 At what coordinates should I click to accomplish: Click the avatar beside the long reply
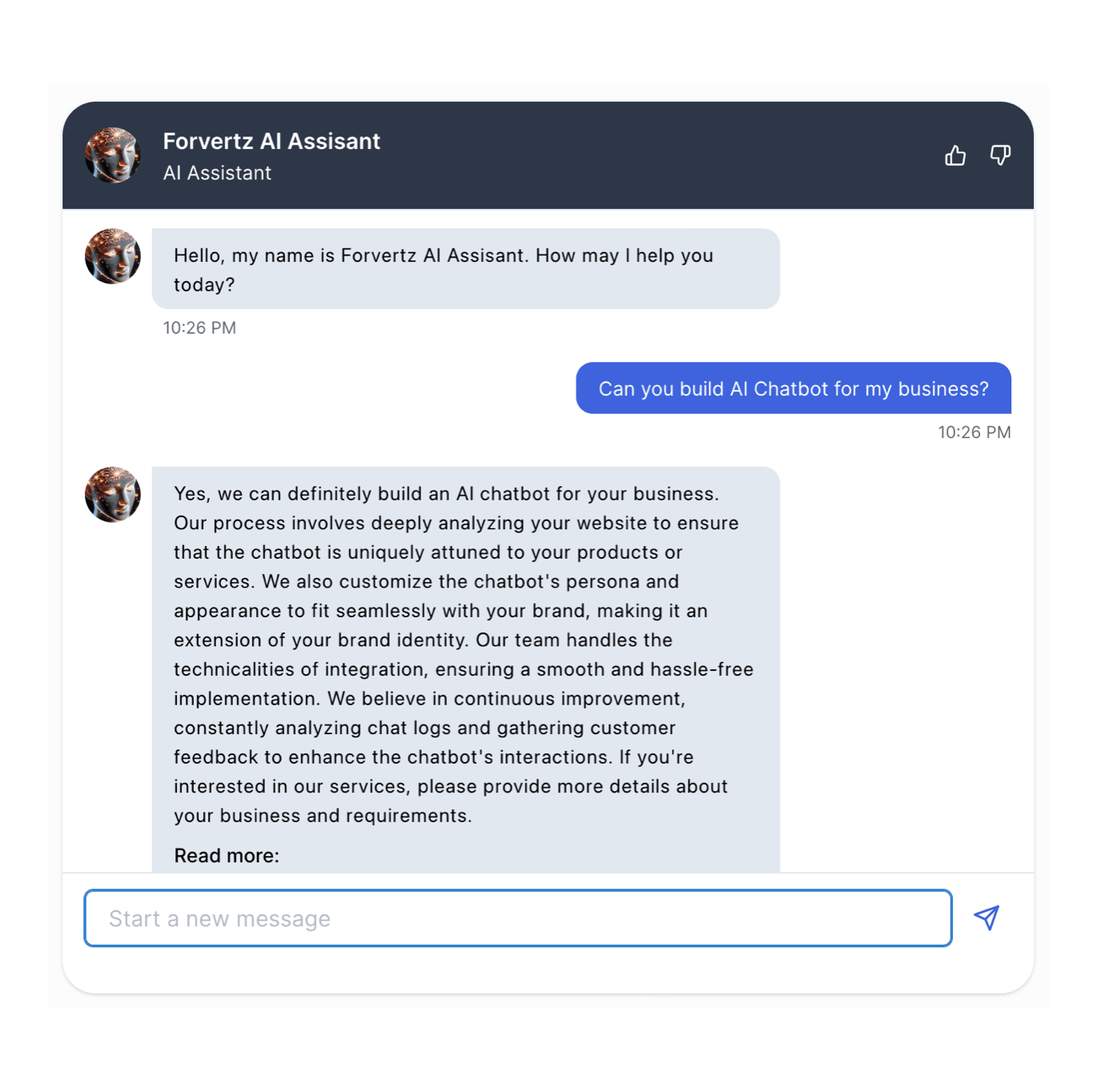(x=113, y=495)
